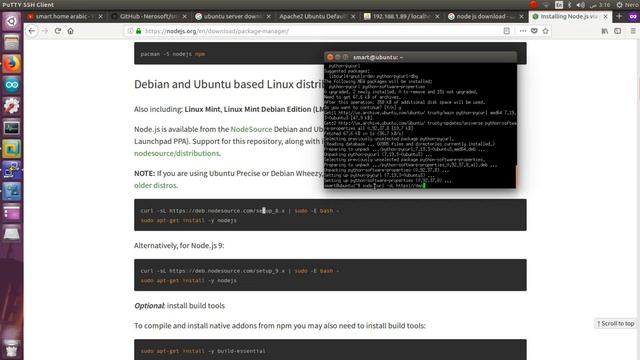Open the volume indicator in top panel
The height and width of the screenshot is (360, 640).
(x=580, y=4)
